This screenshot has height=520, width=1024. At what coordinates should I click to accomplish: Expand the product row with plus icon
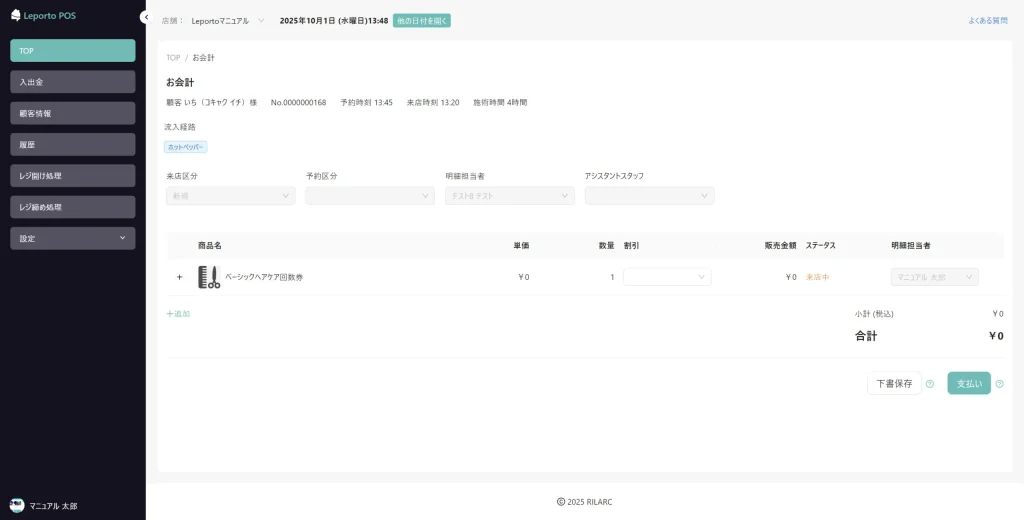point(180,277)
